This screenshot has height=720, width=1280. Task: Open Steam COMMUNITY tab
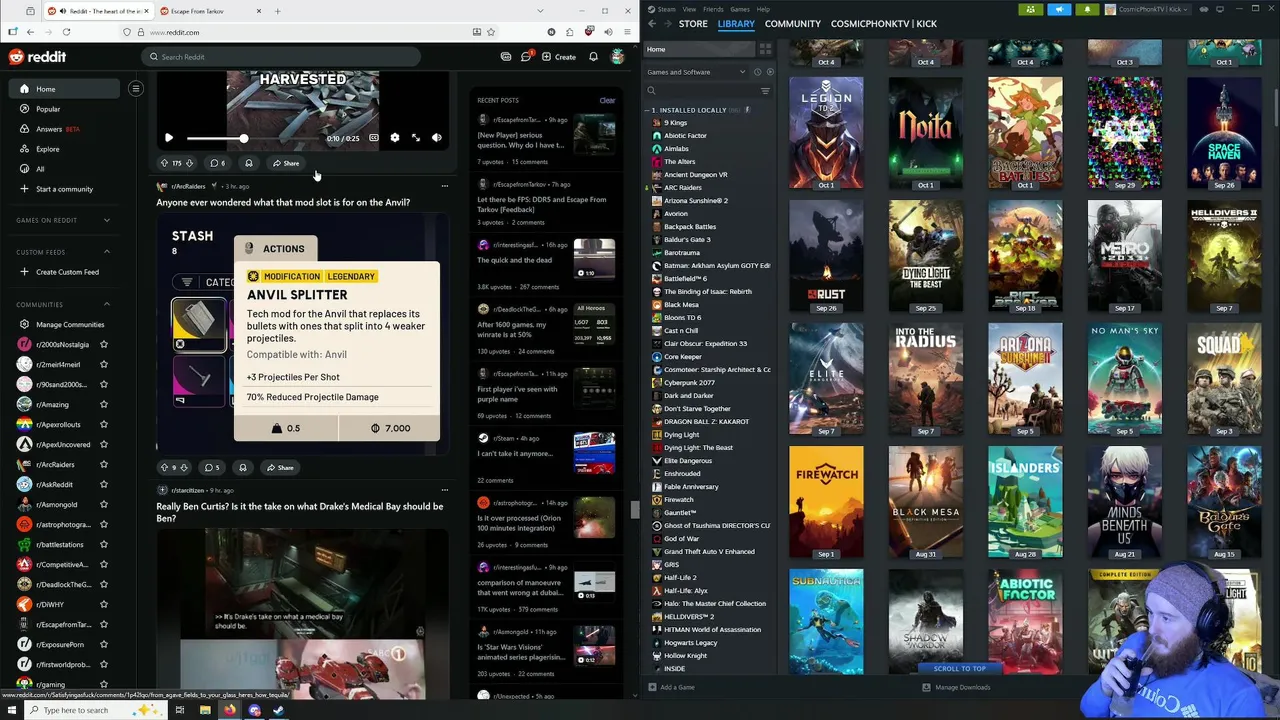(792, 23)
